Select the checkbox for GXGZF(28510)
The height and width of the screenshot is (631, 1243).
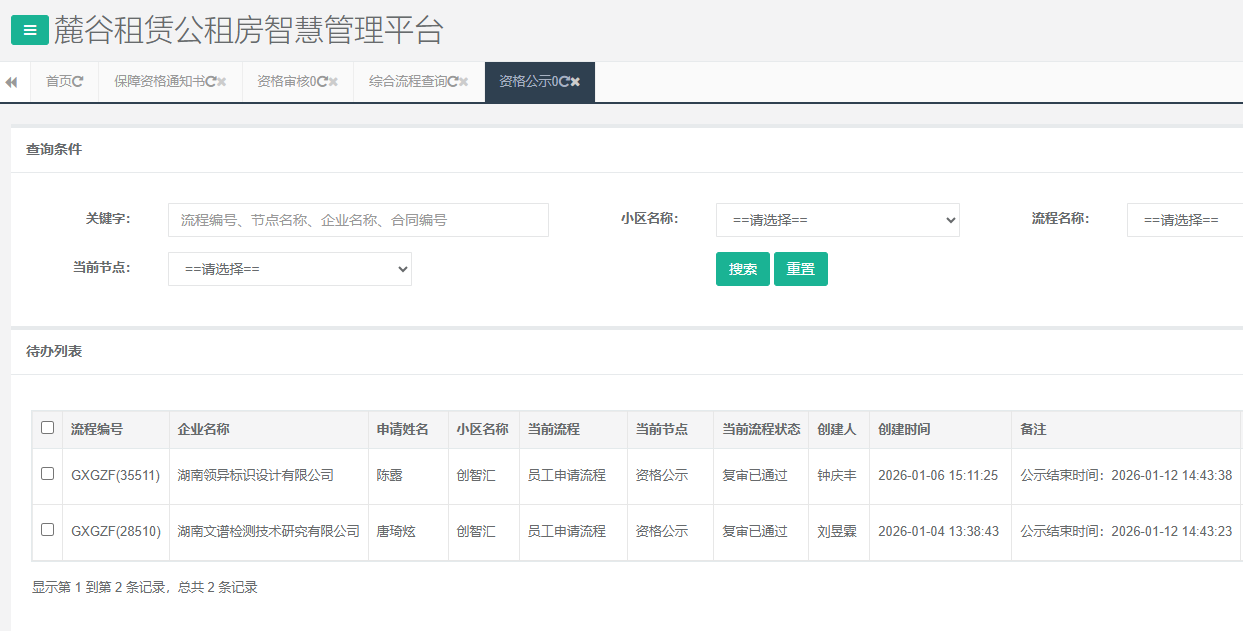[x=47, y=530]
